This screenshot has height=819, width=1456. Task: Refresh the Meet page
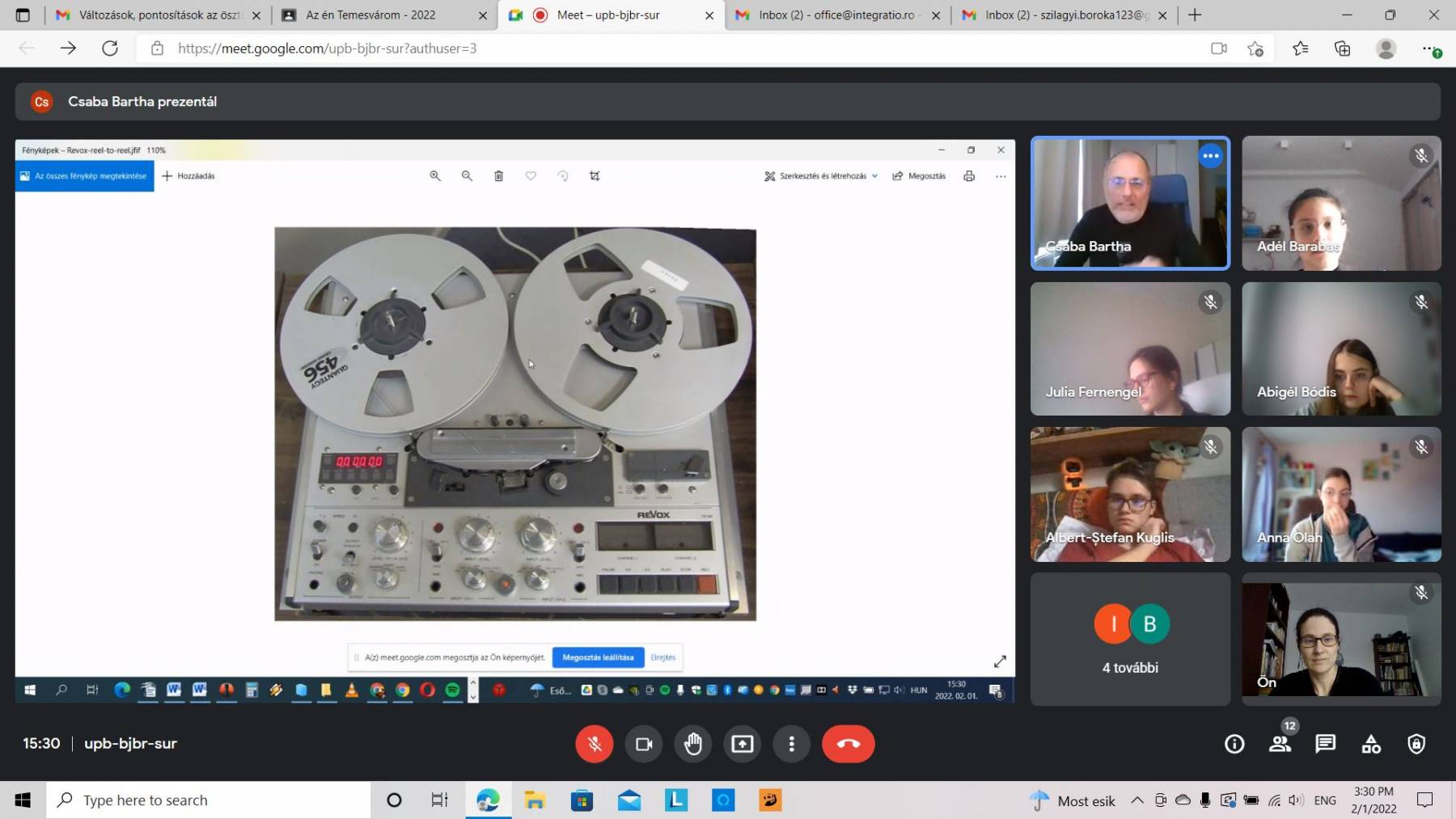110,49
